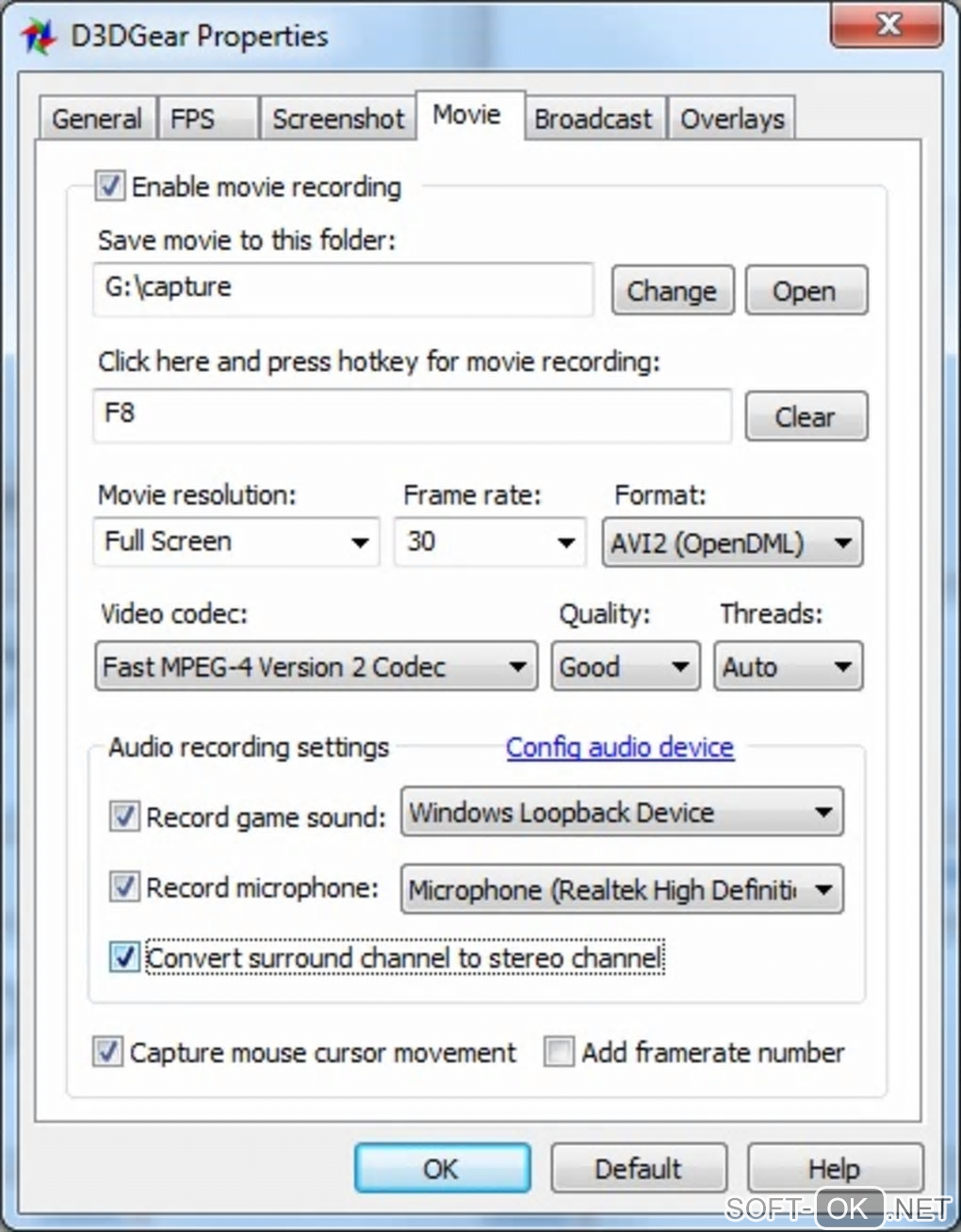Expand the Quality dropdown
Screen dimensions: 961x1232
(626, 667)
